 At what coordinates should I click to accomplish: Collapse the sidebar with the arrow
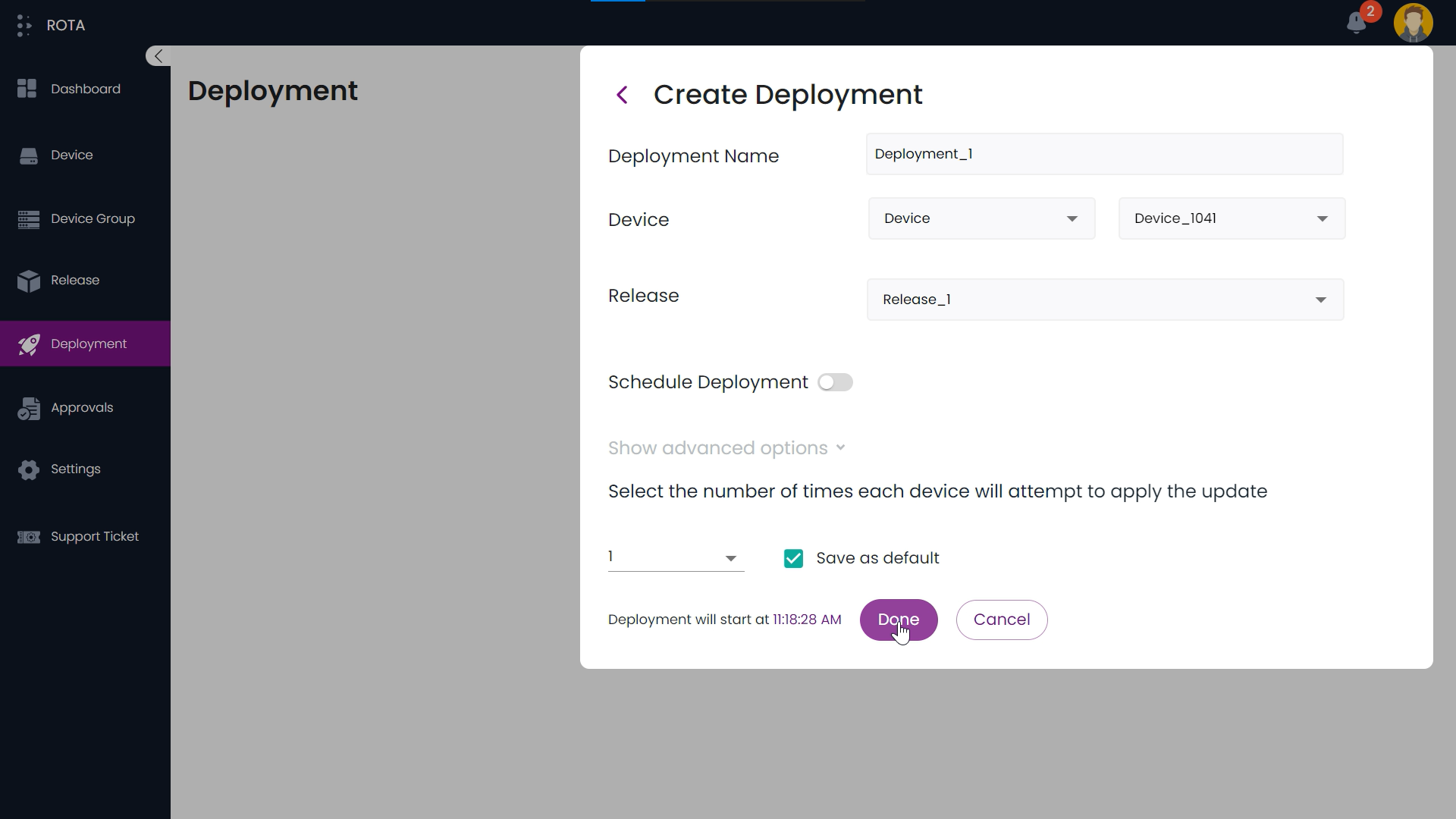(x=157, y=55)
